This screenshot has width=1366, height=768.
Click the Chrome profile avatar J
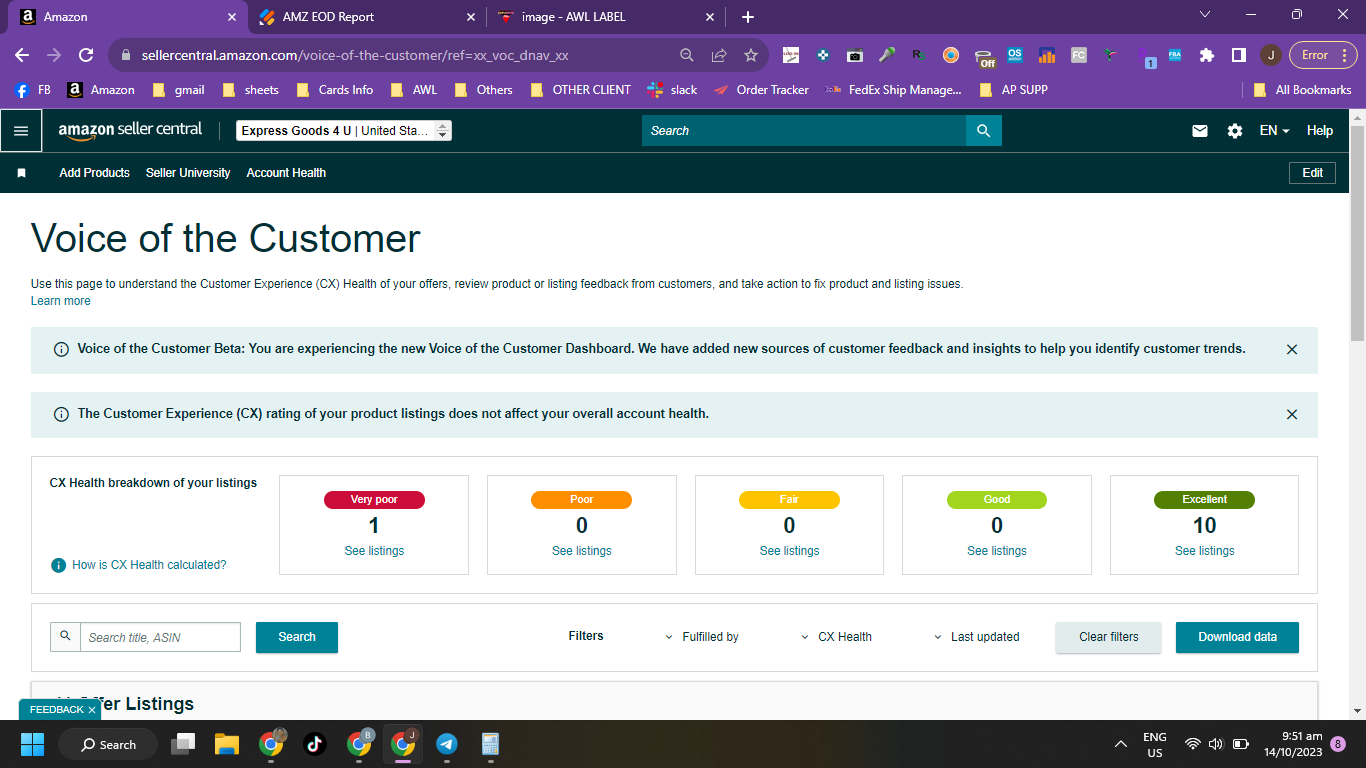[1270, 55]
